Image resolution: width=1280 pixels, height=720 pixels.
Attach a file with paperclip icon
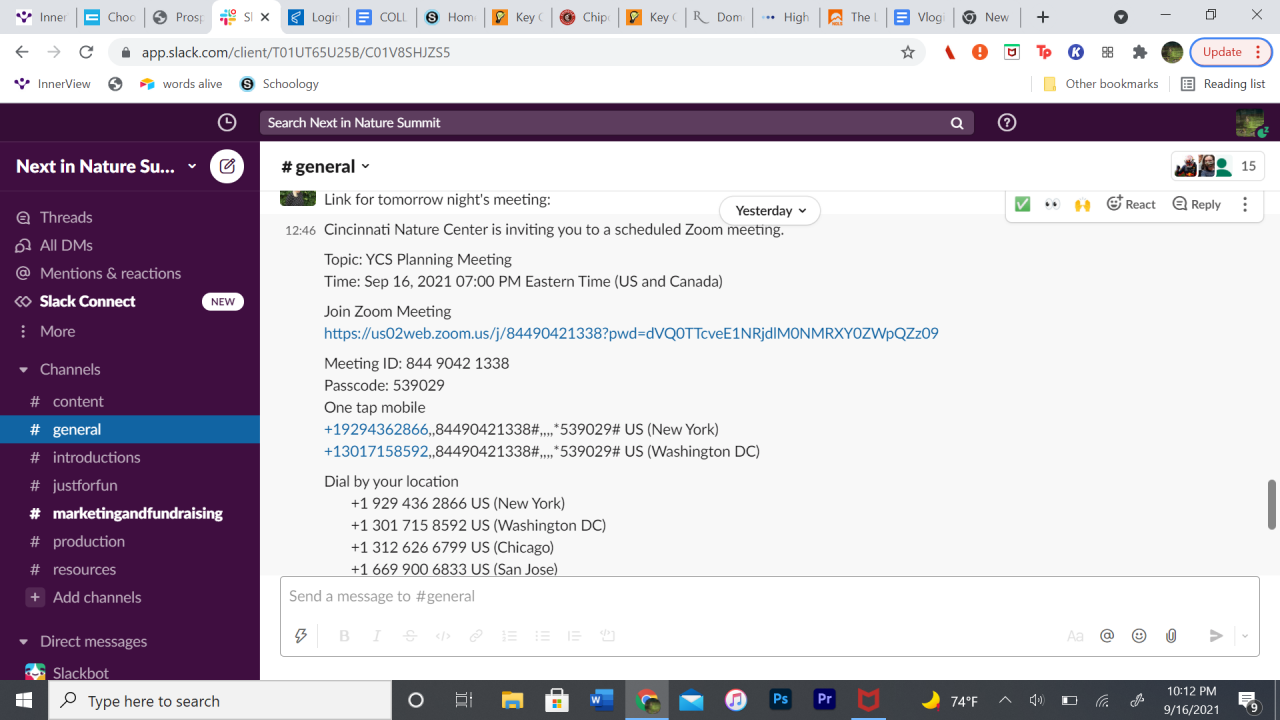tap(1171, 635)
